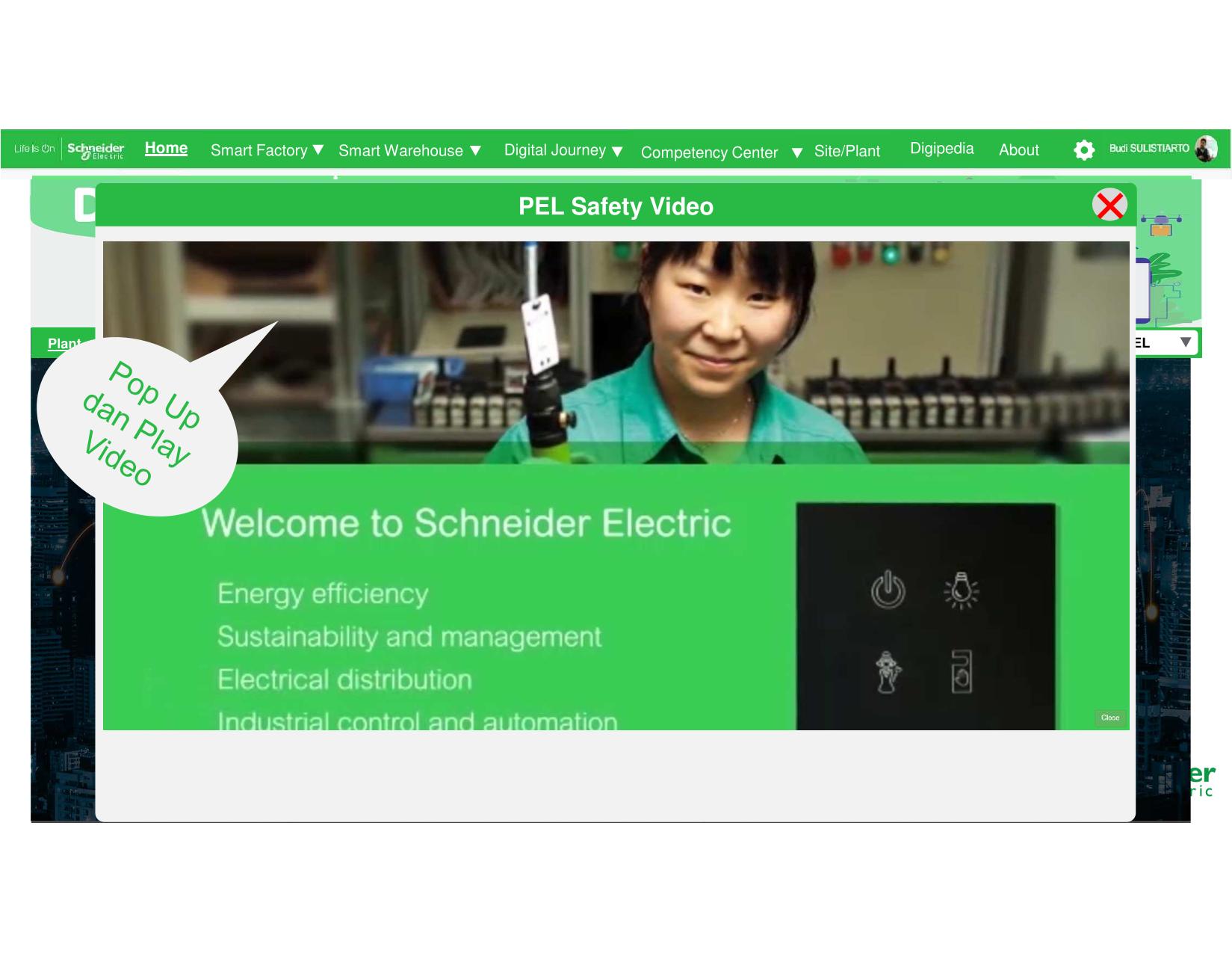The width and height of the screenshot is (1232, 953).
Task: Click the Life Is On logo
Action: point(34,149)
